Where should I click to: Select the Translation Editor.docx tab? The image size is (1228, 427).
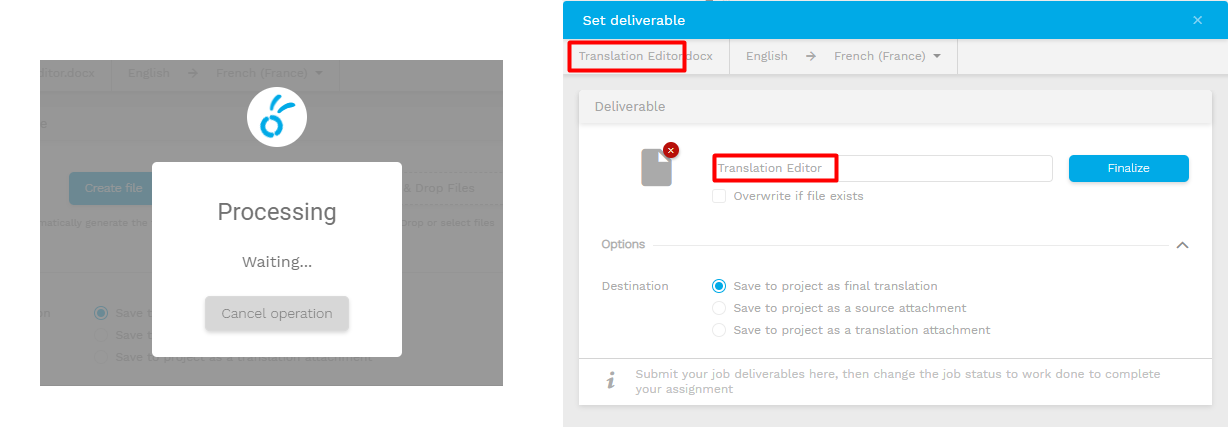tap(645, 57)
